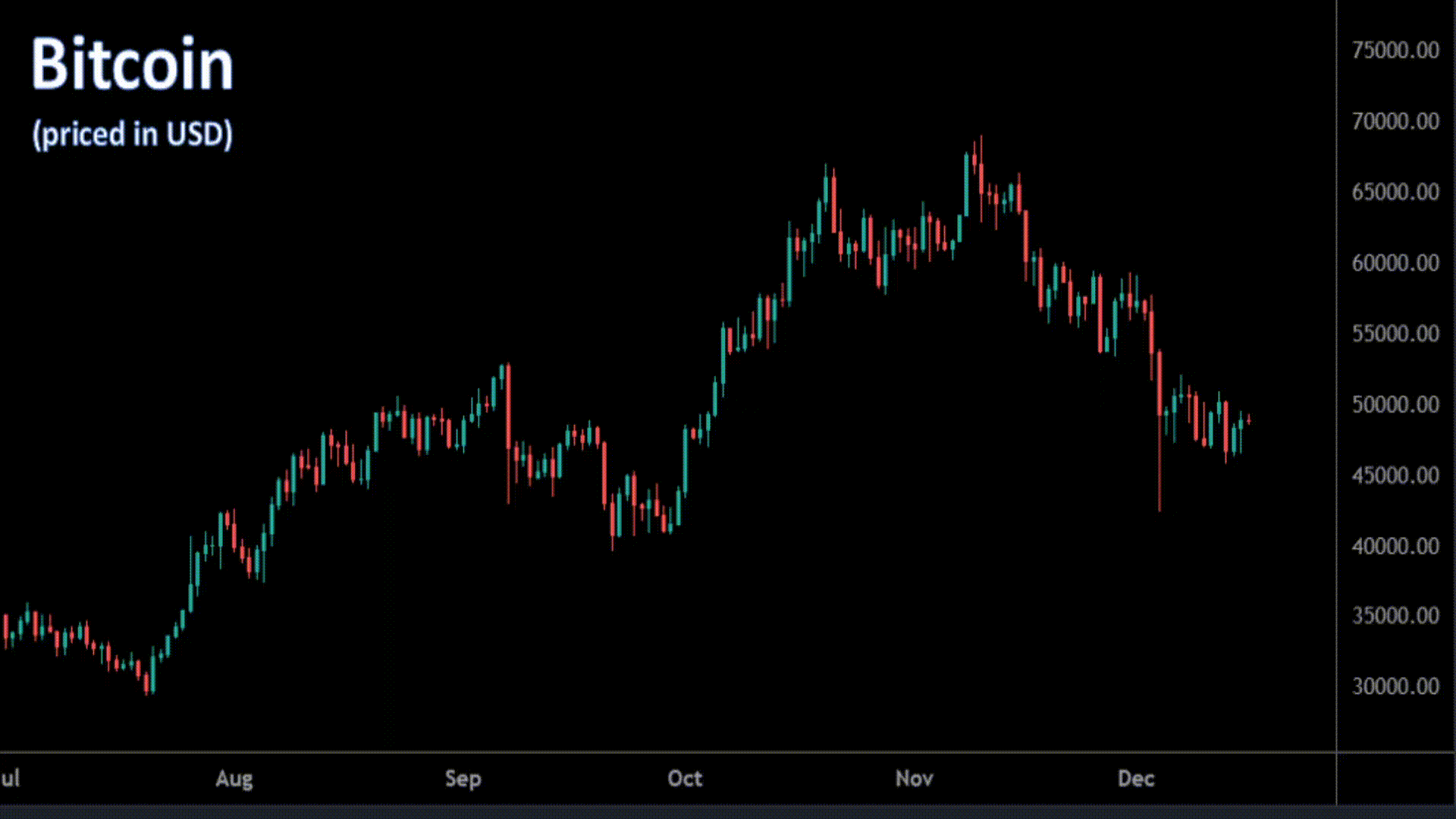Click the 30000.00 price axis label

coord(1395,686)
